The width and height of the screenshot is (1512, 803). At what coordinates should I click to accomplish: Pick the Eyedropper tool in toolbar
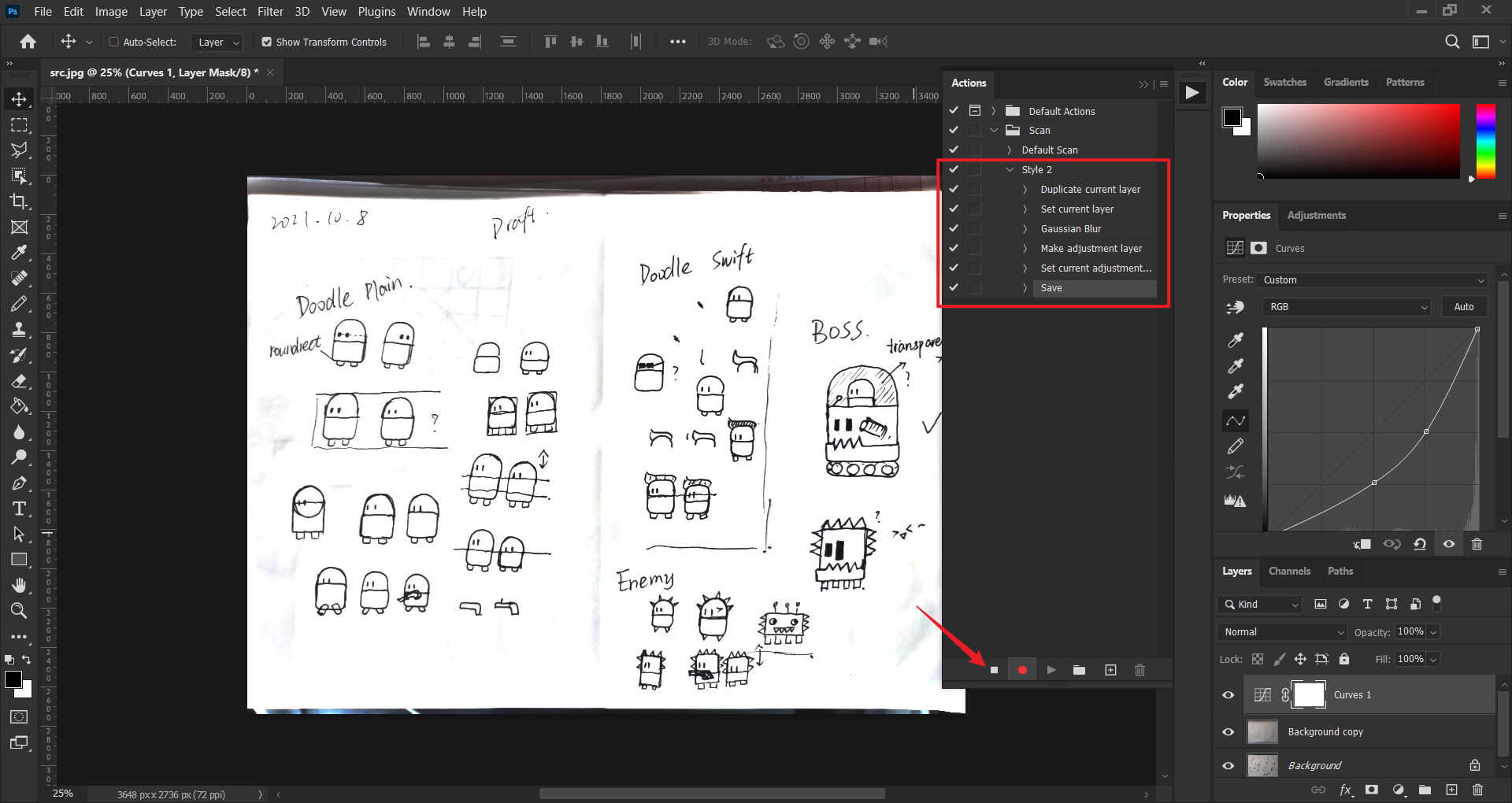coord(19,253)
